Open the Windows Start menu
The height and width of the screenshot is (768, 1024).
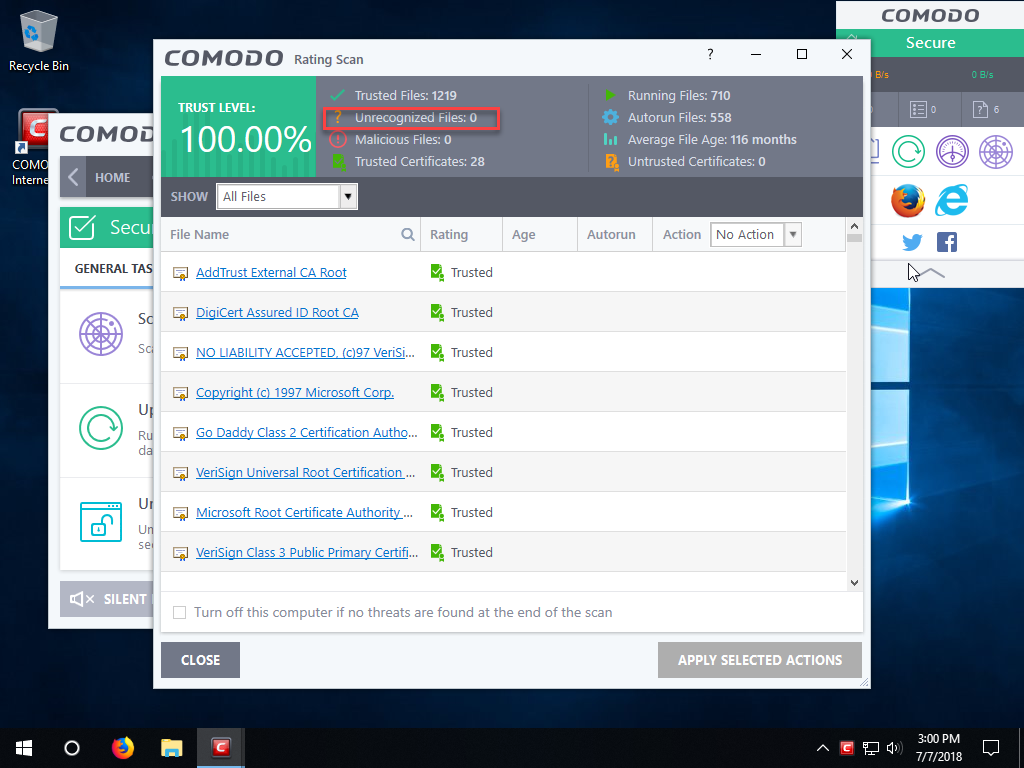point(24,748)
